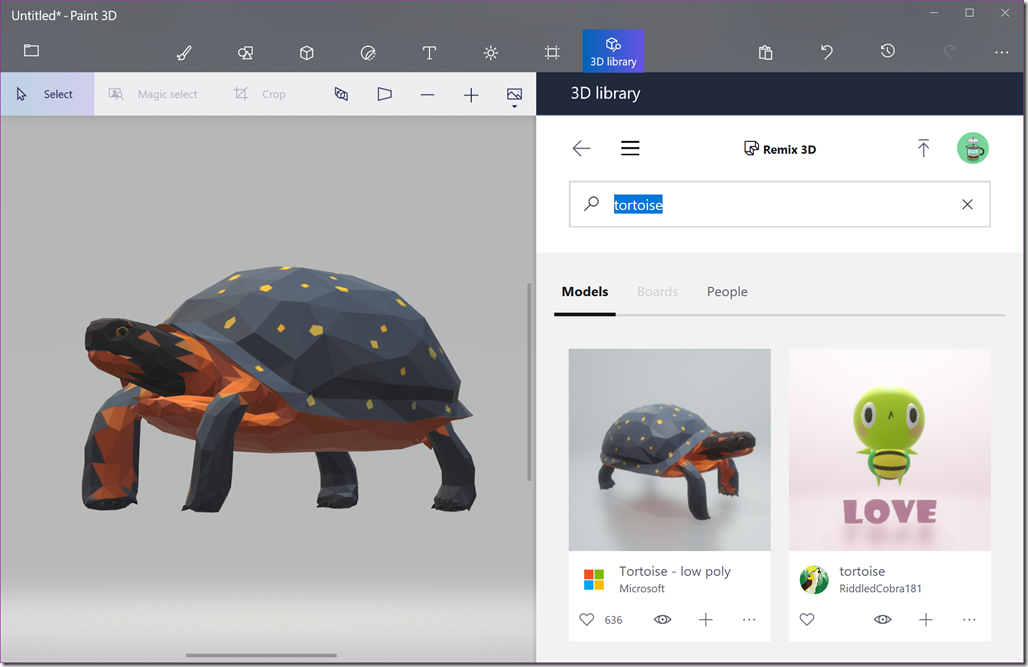Open the Tortoise - low poly thumbnail
This screenshot has height=667, width=1028.
(x=669, y=450)
